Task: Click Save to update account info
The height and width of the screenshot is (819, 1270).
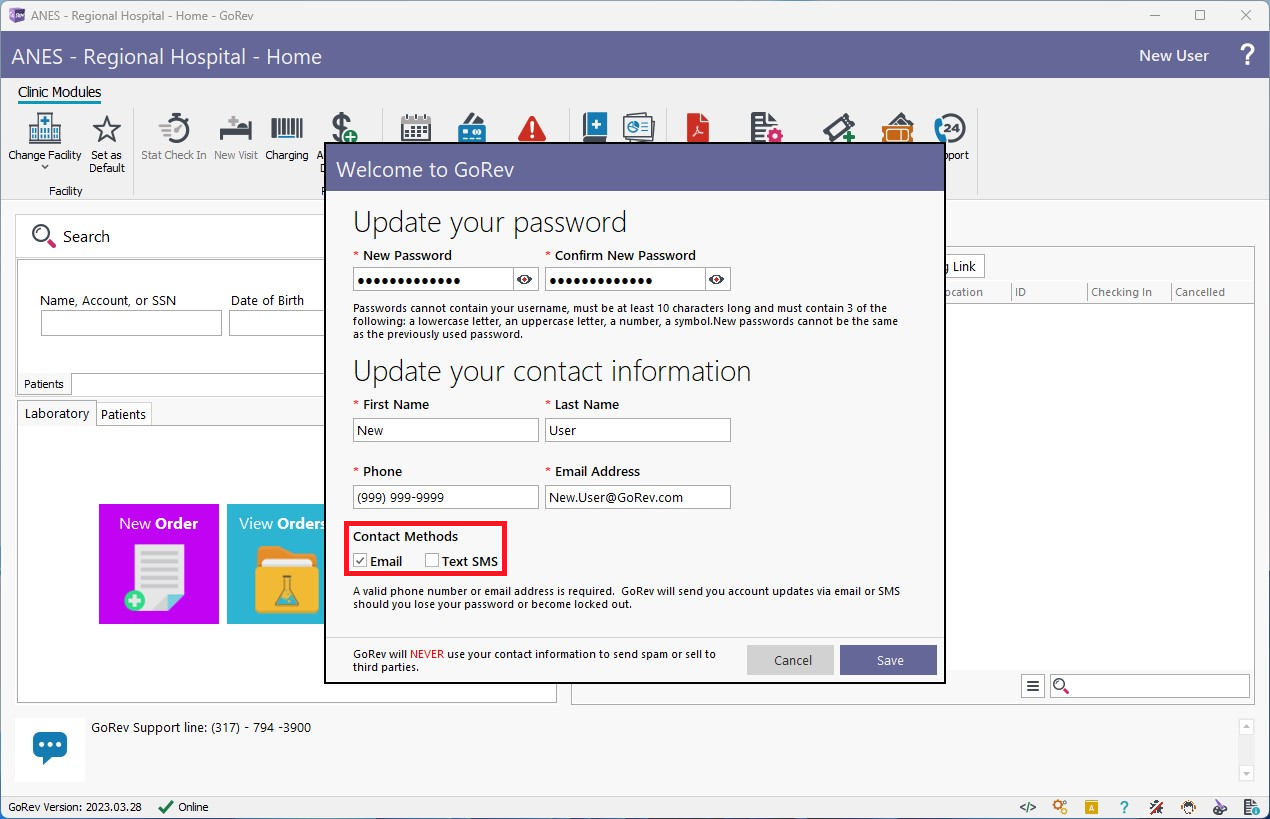Action: pyautogui.click(x=890, y=660)
